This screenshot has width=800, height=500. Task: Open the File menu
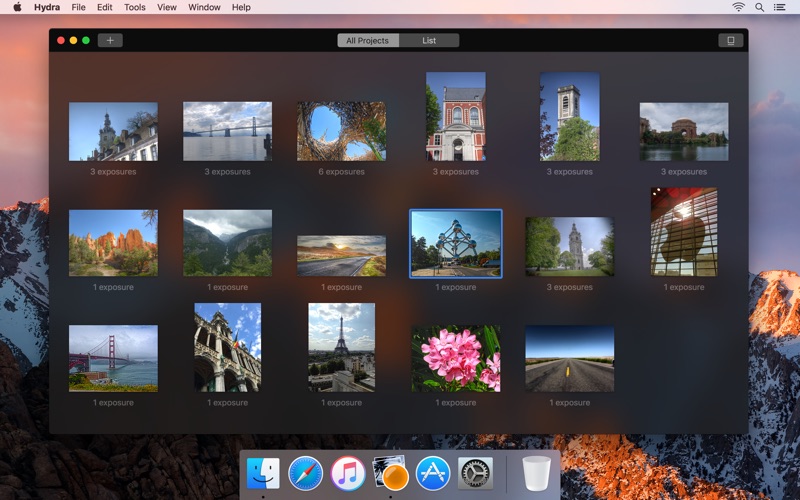coord(78,7)
